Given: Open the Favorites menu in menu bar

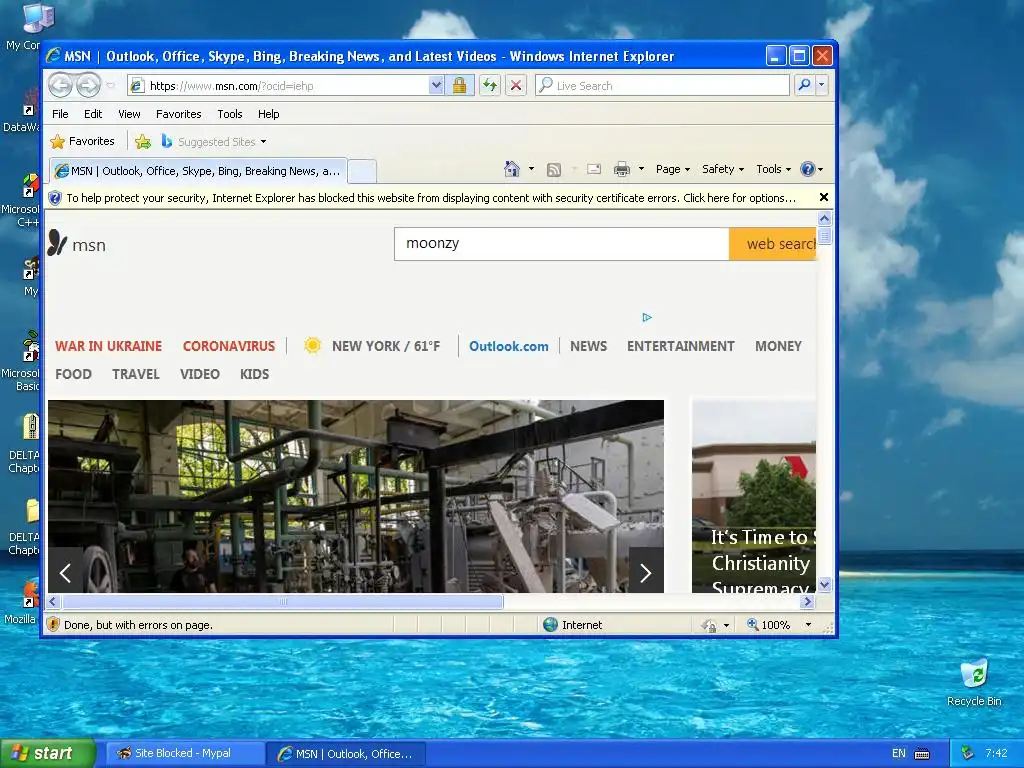Looking at the screenshot, I should coord(178,114).
